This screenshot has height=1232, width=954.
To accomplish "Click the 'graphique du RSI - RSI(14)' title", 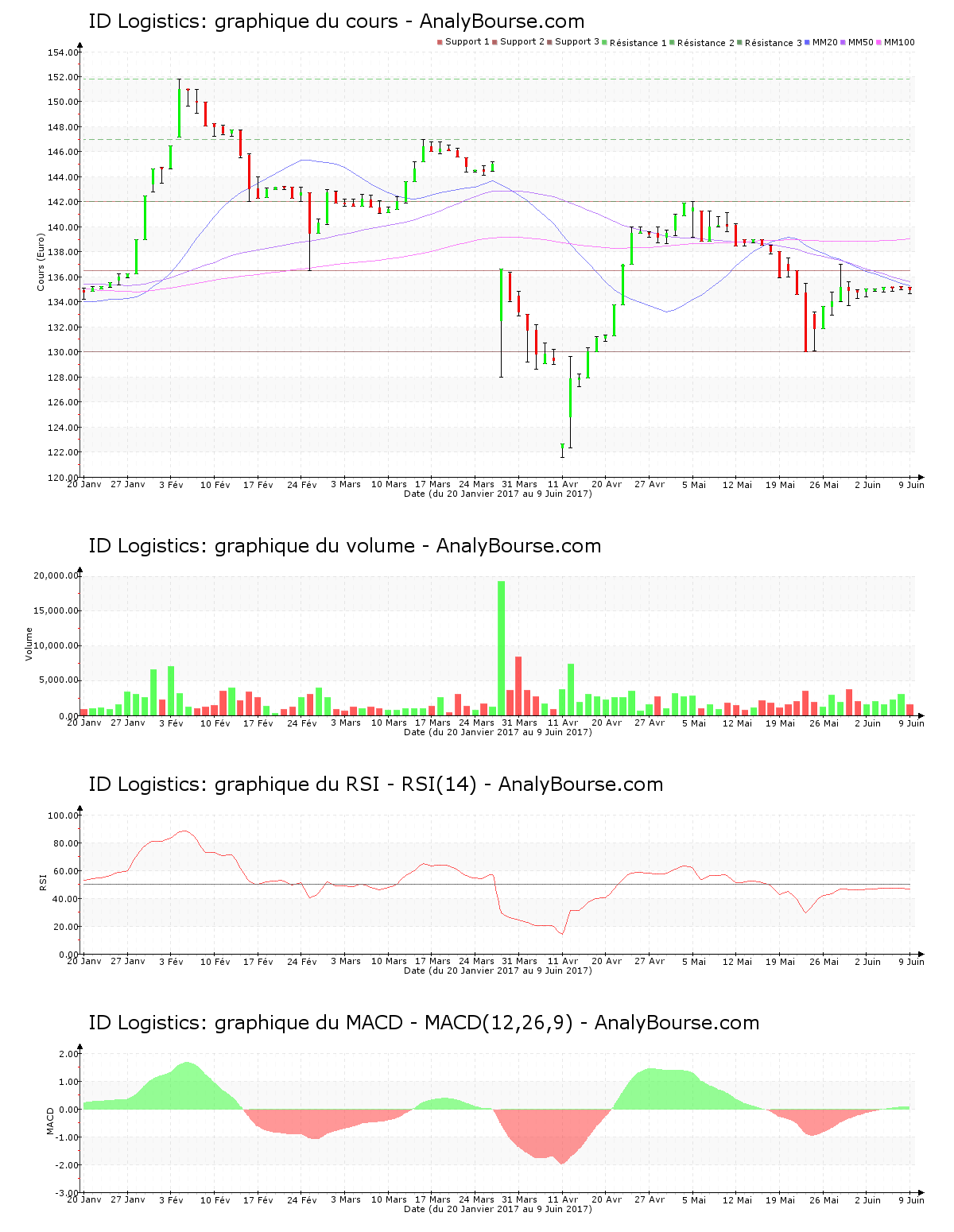I will [x=375, y=785].
